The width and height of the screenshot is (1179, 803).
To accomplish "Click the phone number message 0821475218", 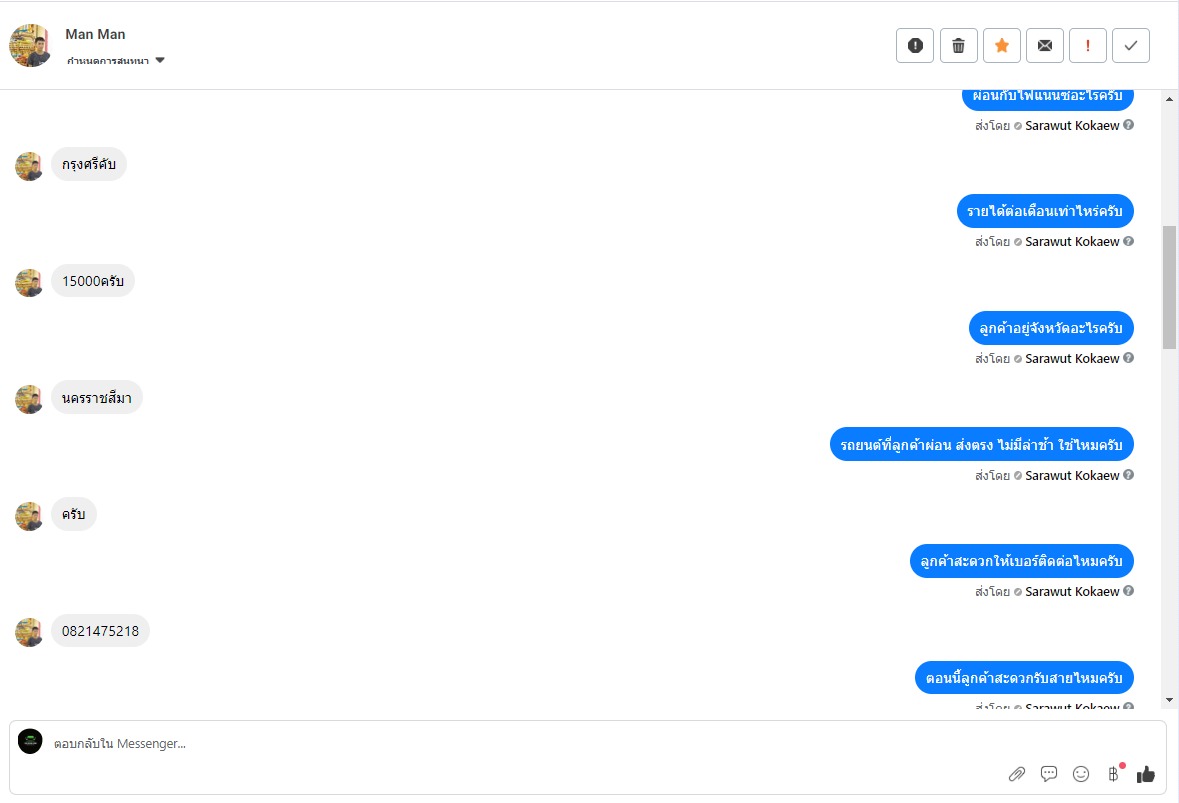I will pyautogui.click(x=100, y=631).
